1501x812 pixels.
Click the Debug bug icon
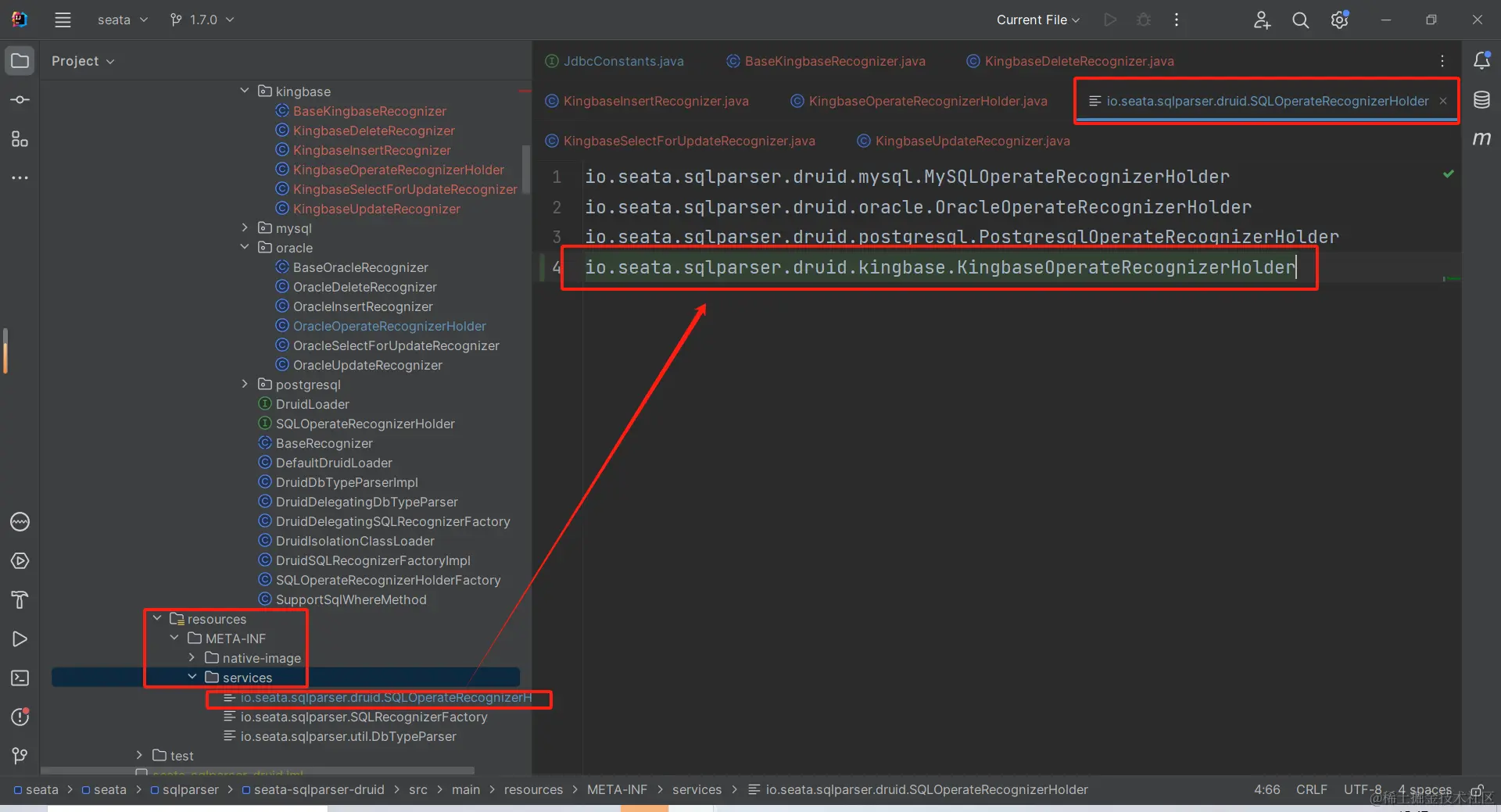click(x=1144, y=20)
